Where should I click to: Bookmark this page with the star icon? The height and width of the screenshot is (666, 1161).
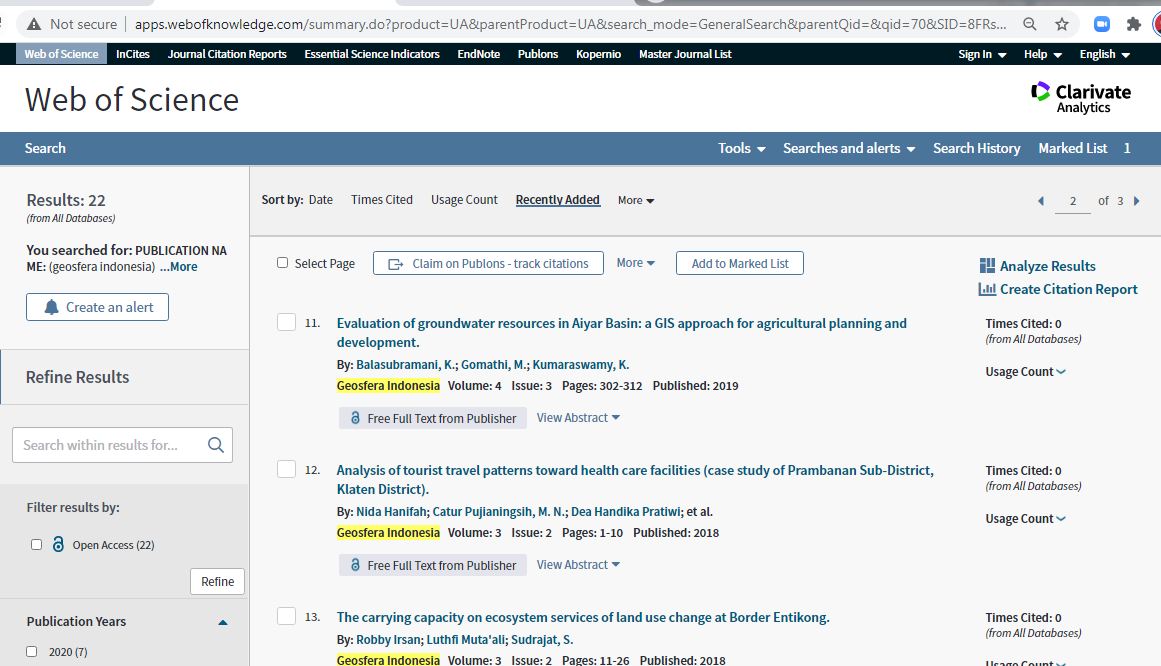(1062, 24)
